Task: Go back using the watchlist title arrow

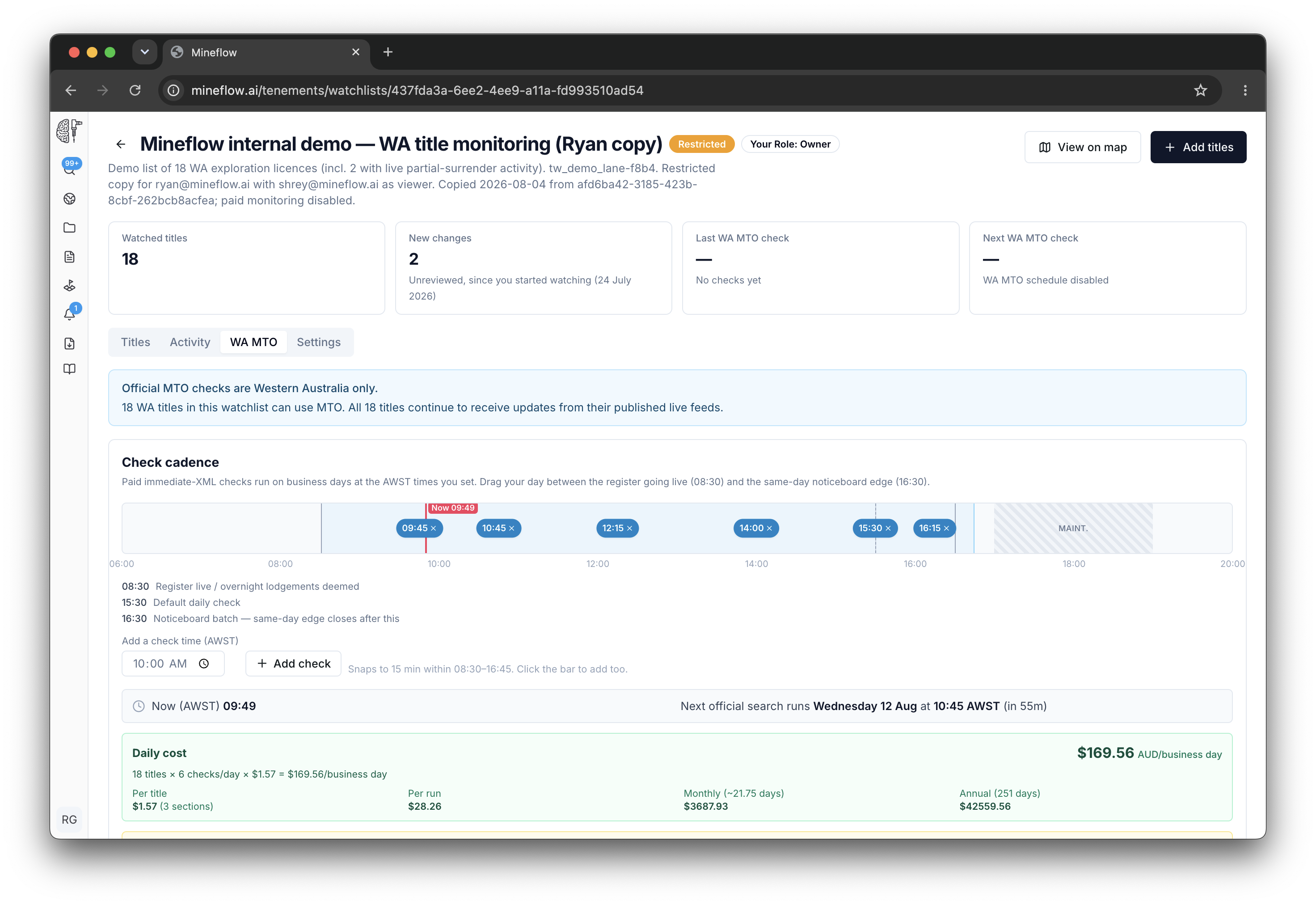Action: [x=121, y=144]
